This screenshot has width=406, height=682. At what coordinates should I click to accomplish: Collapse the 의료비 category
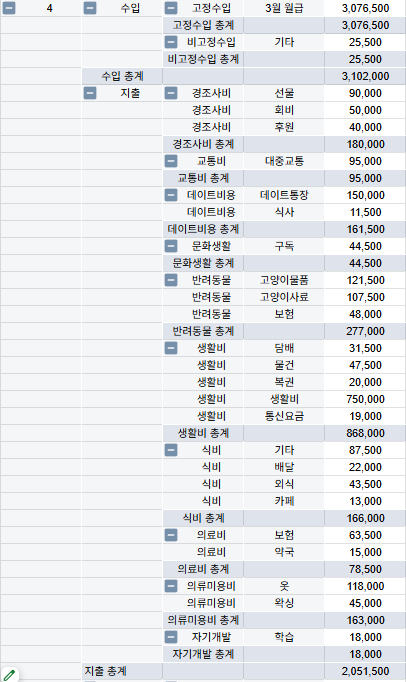pyautogui.click(x=171, y=535)
